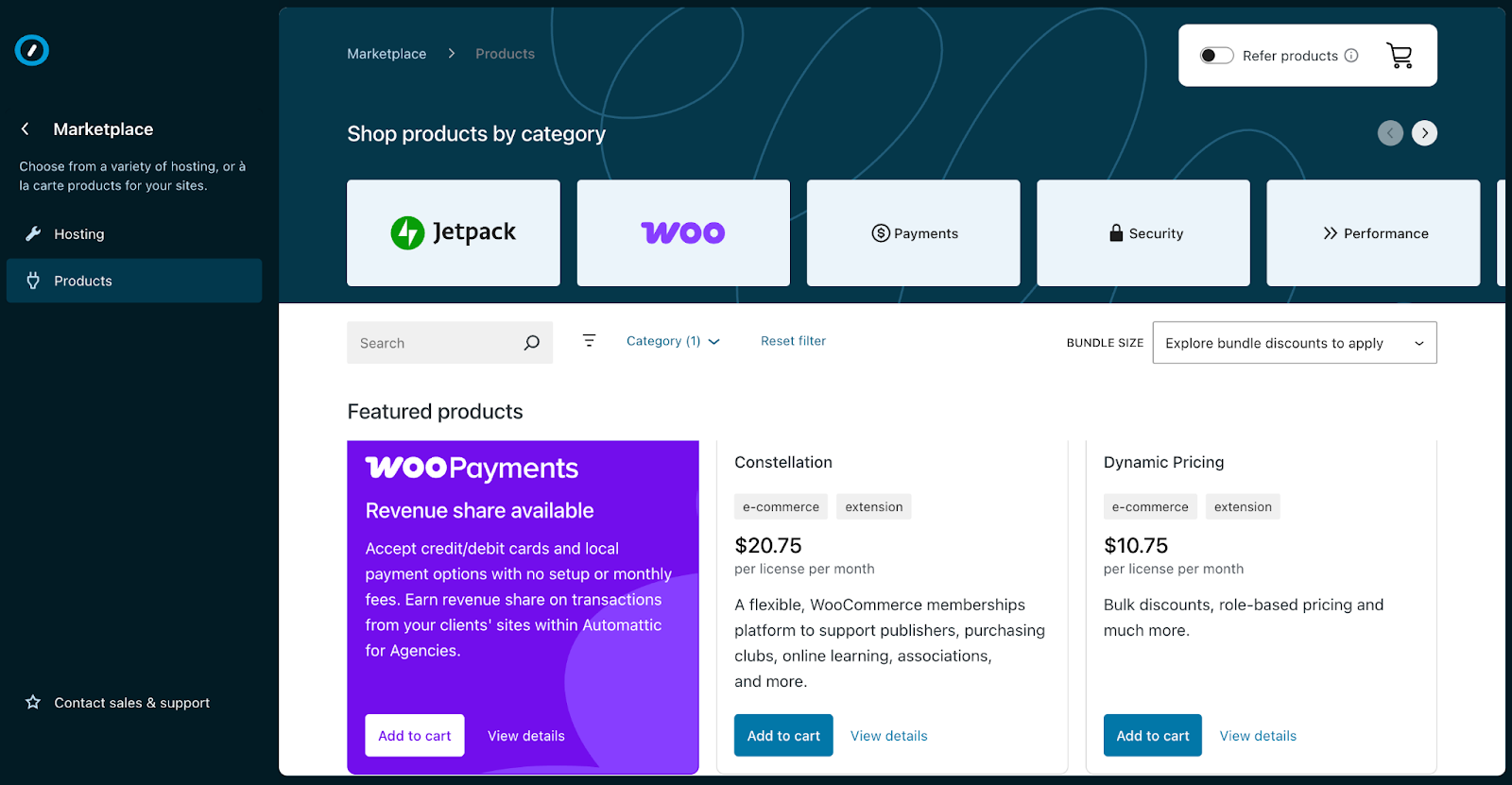Open the Woo products category
This screenshot has width=1512, height=785.
pyautogui.click(x=682, y=232)
